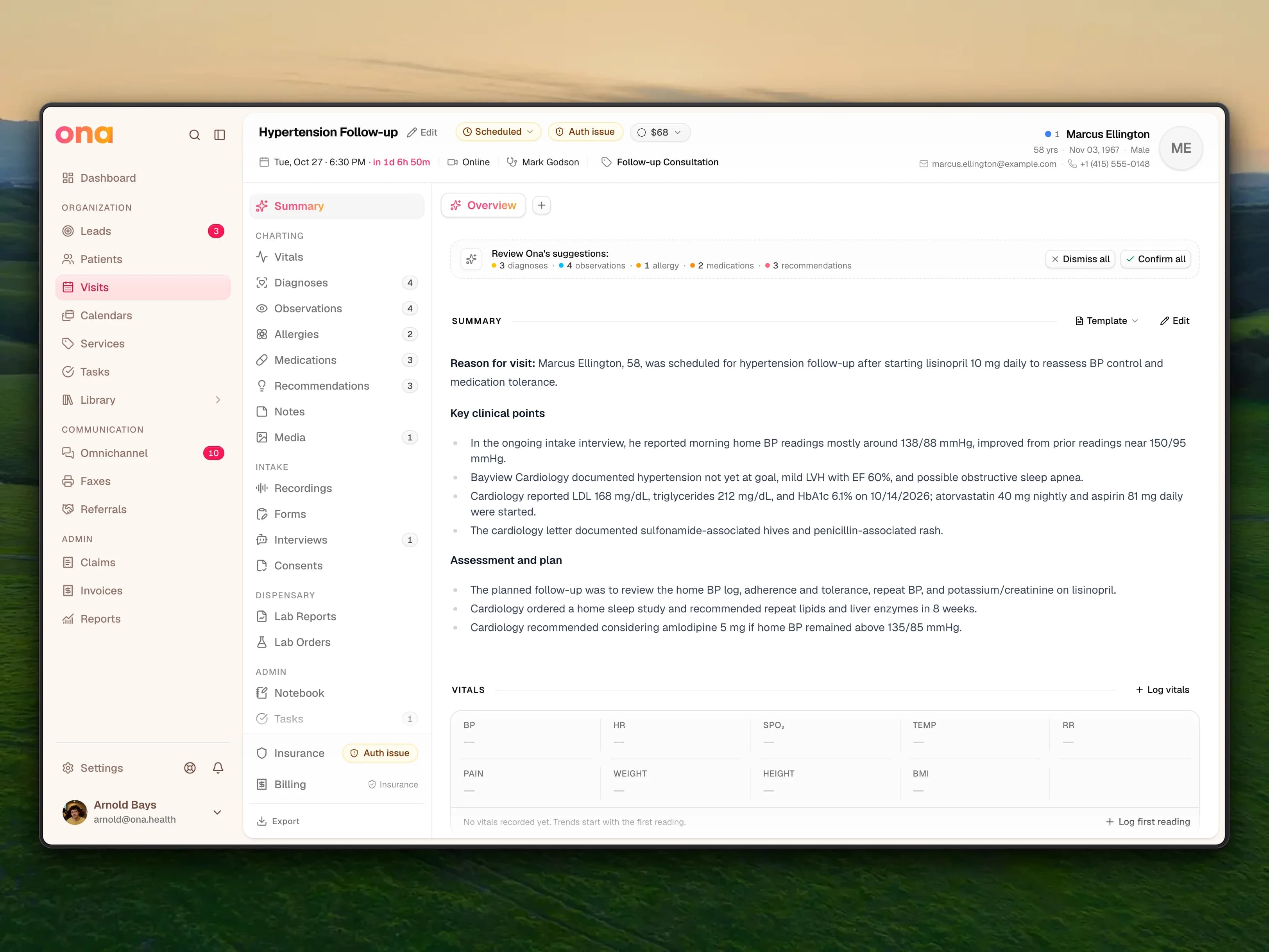Click Confirm all suggestions
Viewport: 1269px width, 952px height.
pos(1155,259)
